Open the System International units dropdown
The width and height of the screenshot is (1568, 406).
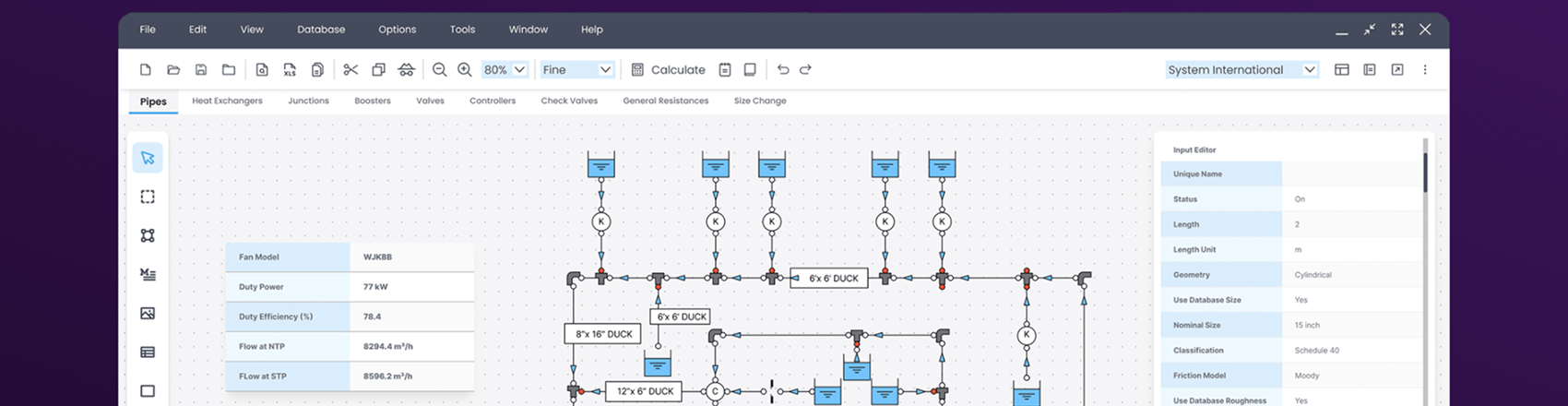[x=1241, y=69]
